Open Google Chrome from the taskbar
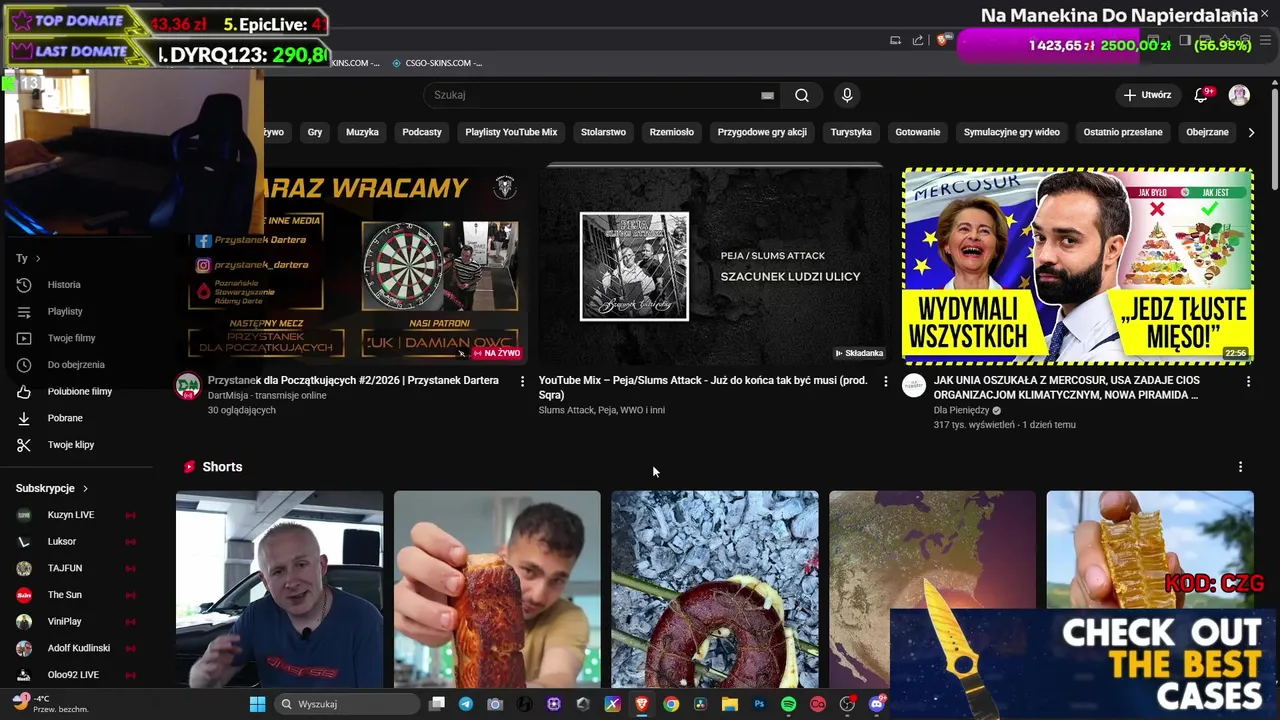 coord(671,704)
